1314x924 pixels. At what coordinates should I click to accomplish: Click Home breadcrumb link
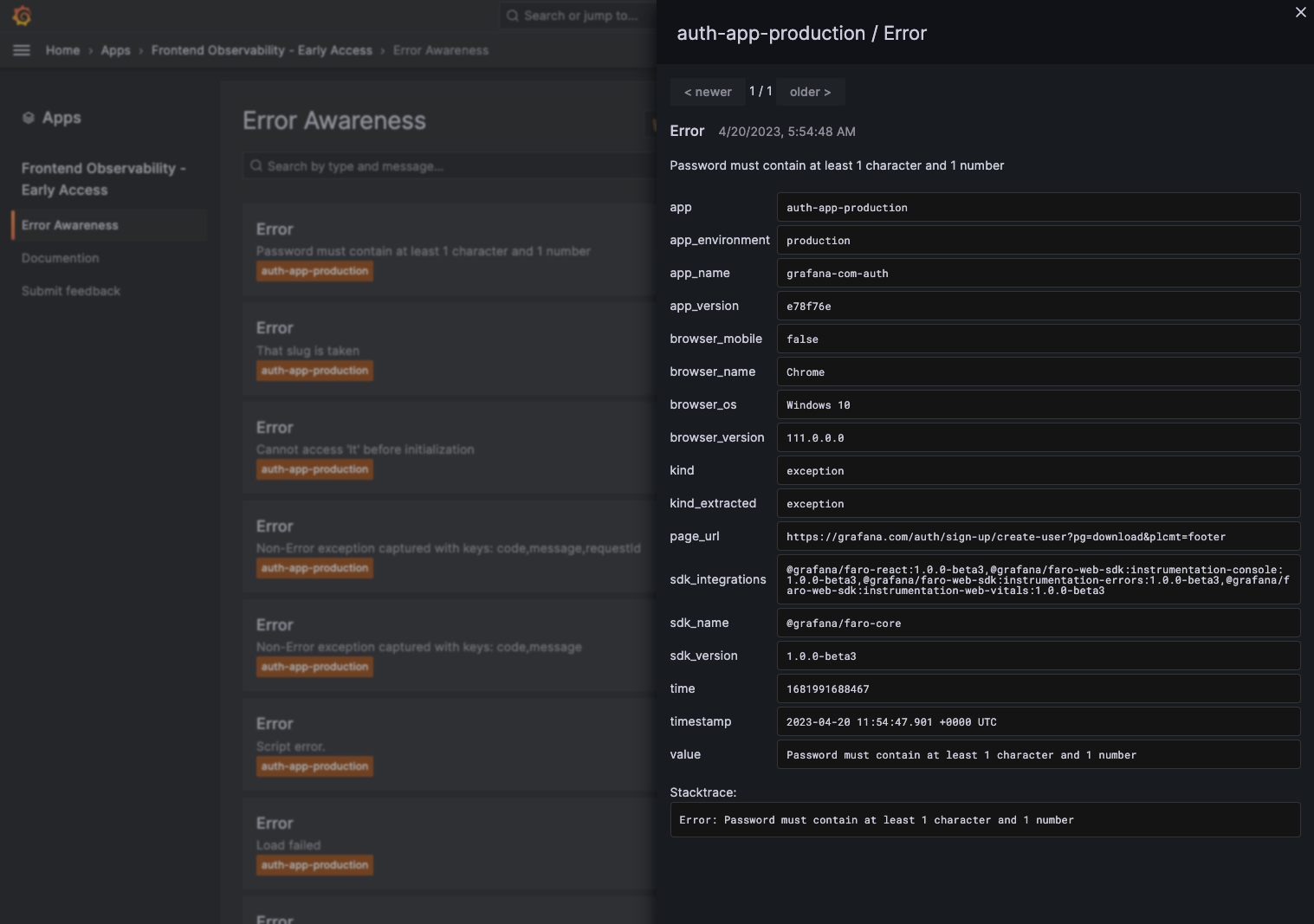(62, 50)
